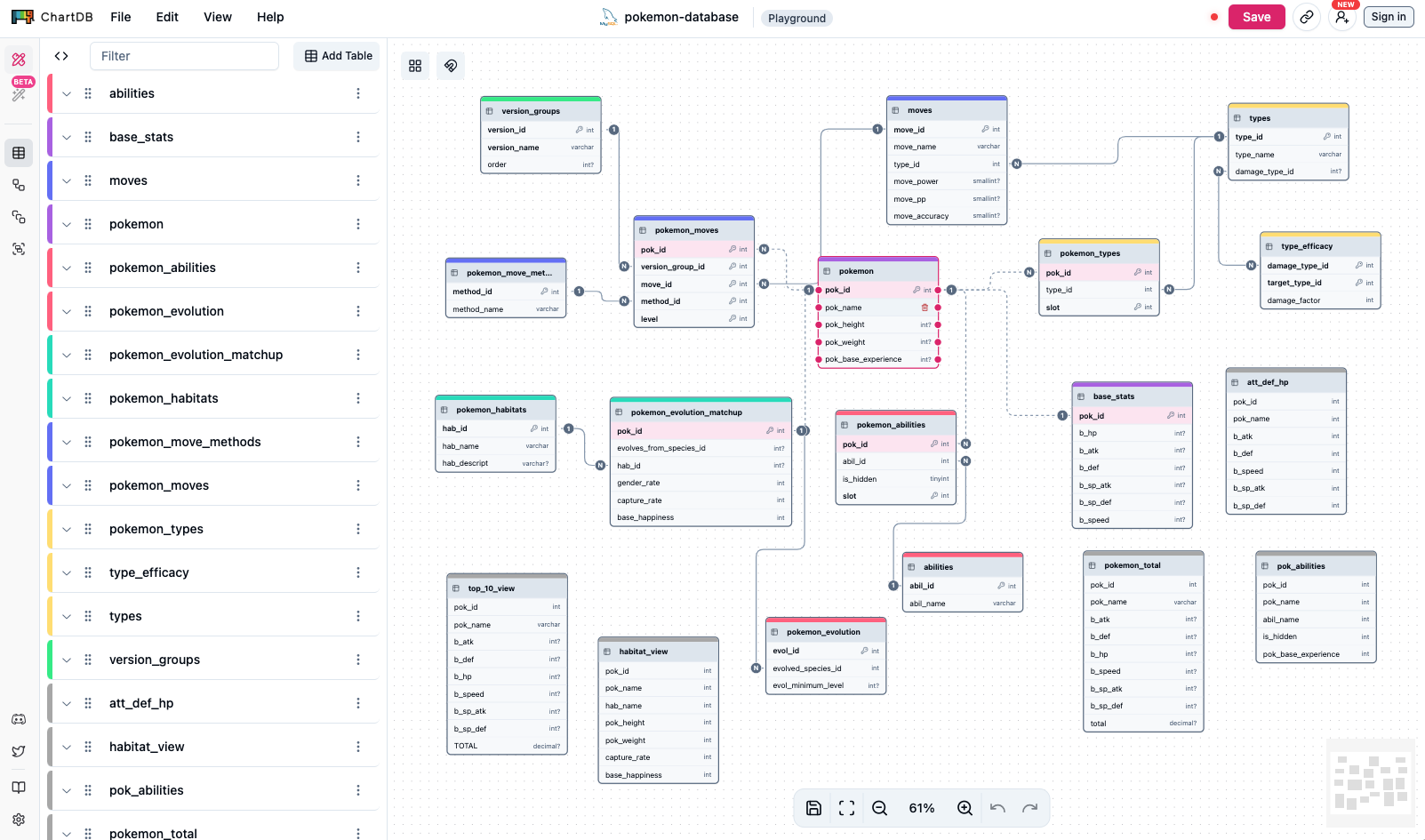Grab the drag handle for base_stats
1425x840 pixels.
click(x=88, y=137)
